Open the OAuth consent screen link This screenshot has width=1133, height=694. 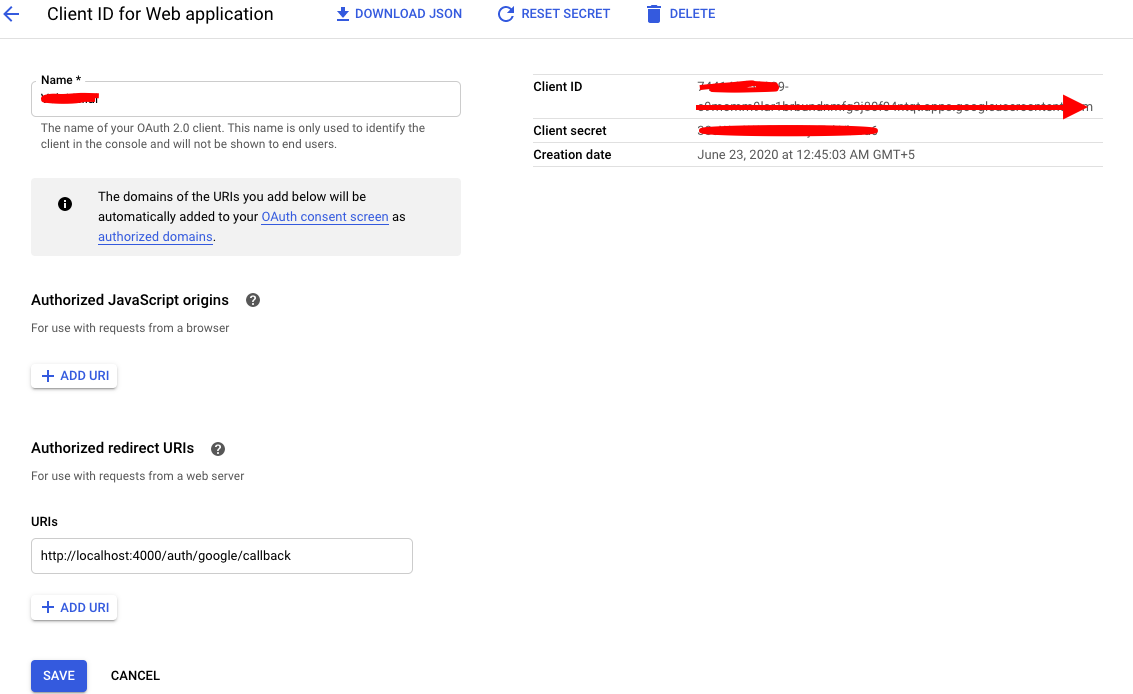click(325, 217)
